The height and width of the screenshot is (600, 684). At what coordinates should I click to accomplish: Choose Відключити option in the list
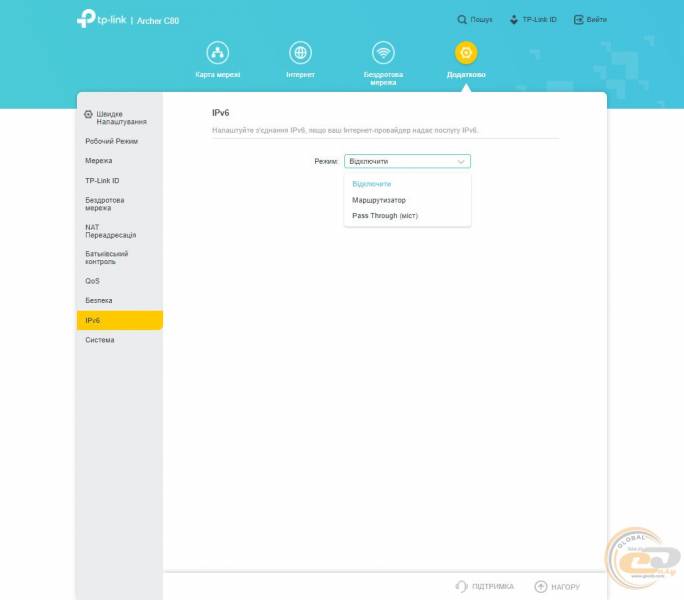click(372, 184)
